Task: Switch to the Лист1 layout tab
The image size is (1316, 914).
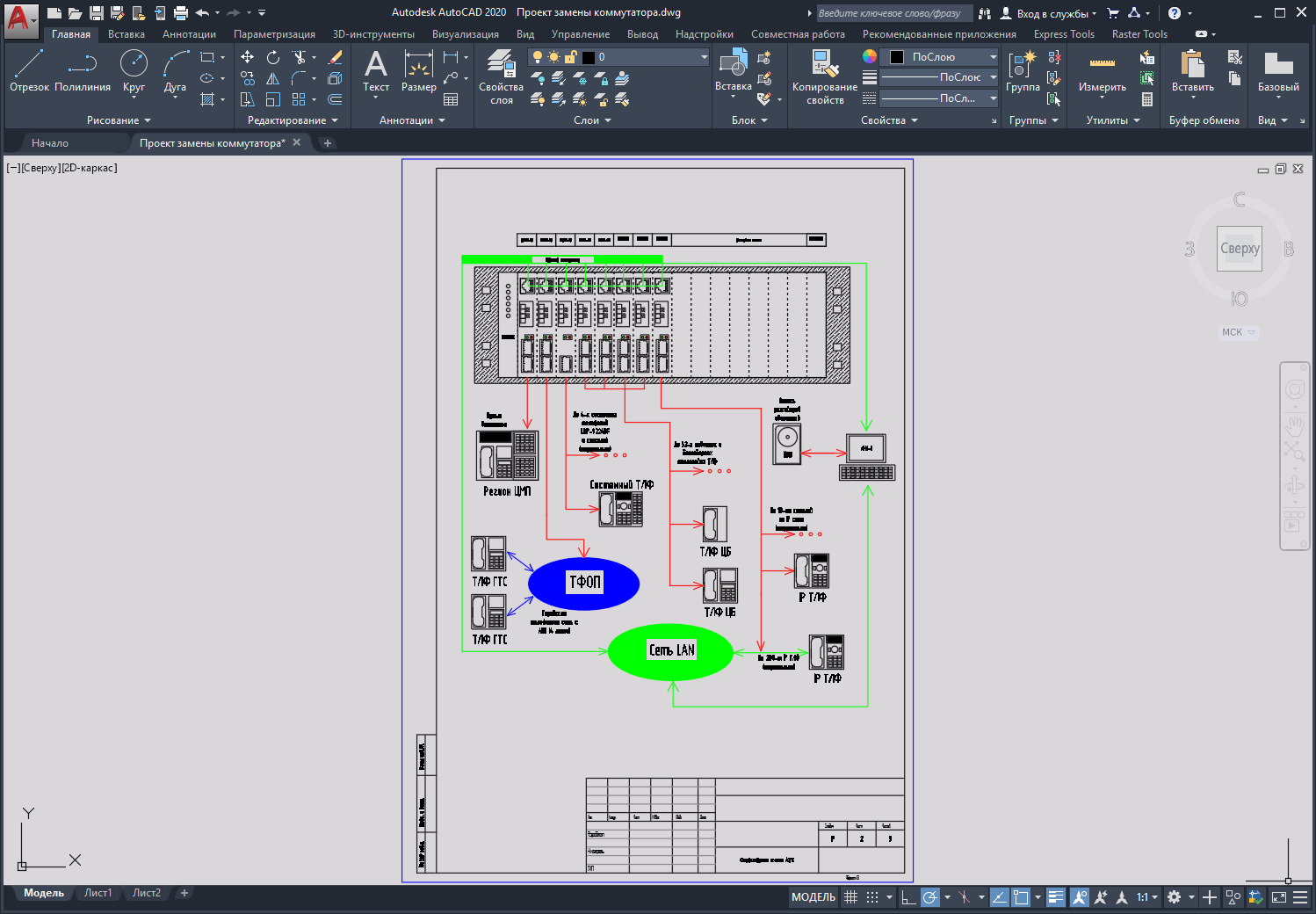Action: [98, 893]
